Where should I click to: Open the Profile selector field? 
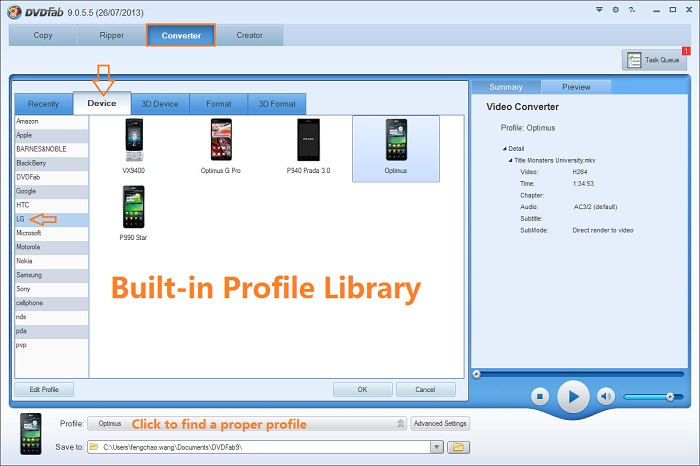(x=246, y=424)
